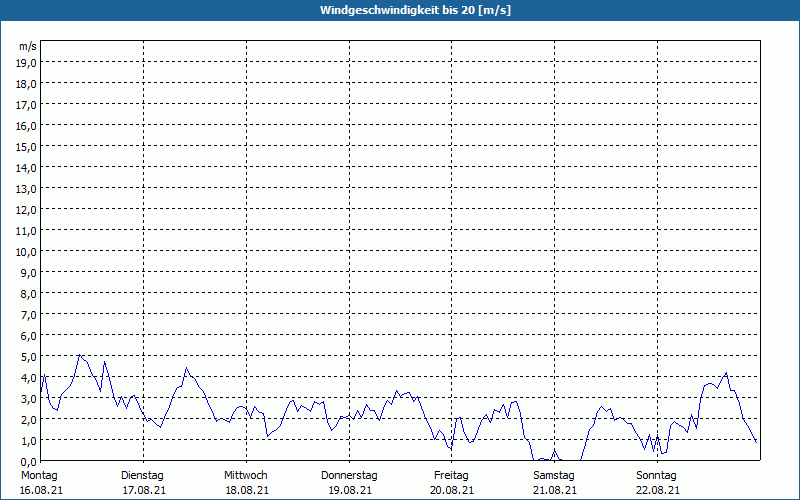Click the Freitag day label

(452, 475)
